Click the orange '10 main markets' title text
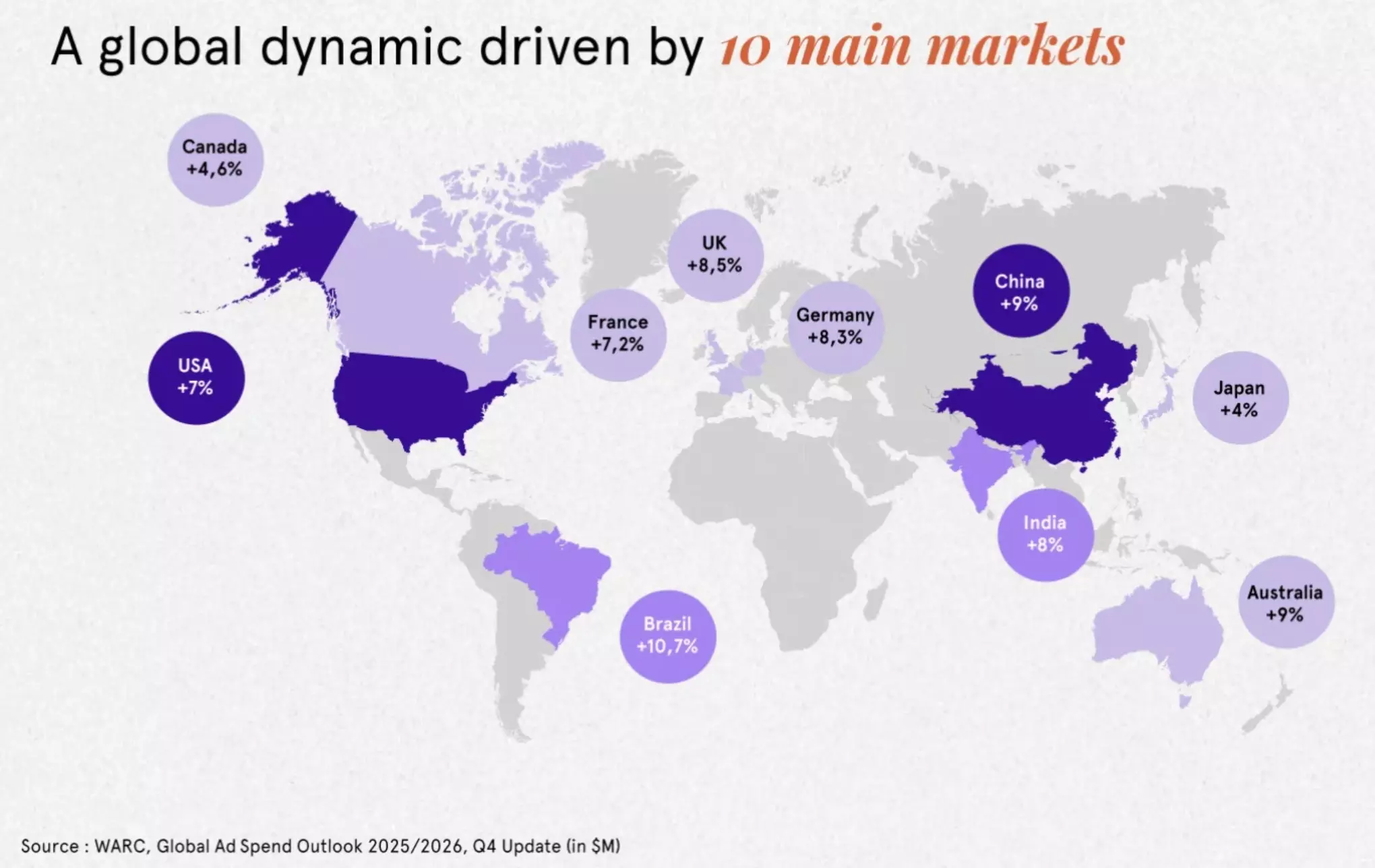Image resolution: width=1375 pixels, height=868 pixels. click(x=921, y=47)
